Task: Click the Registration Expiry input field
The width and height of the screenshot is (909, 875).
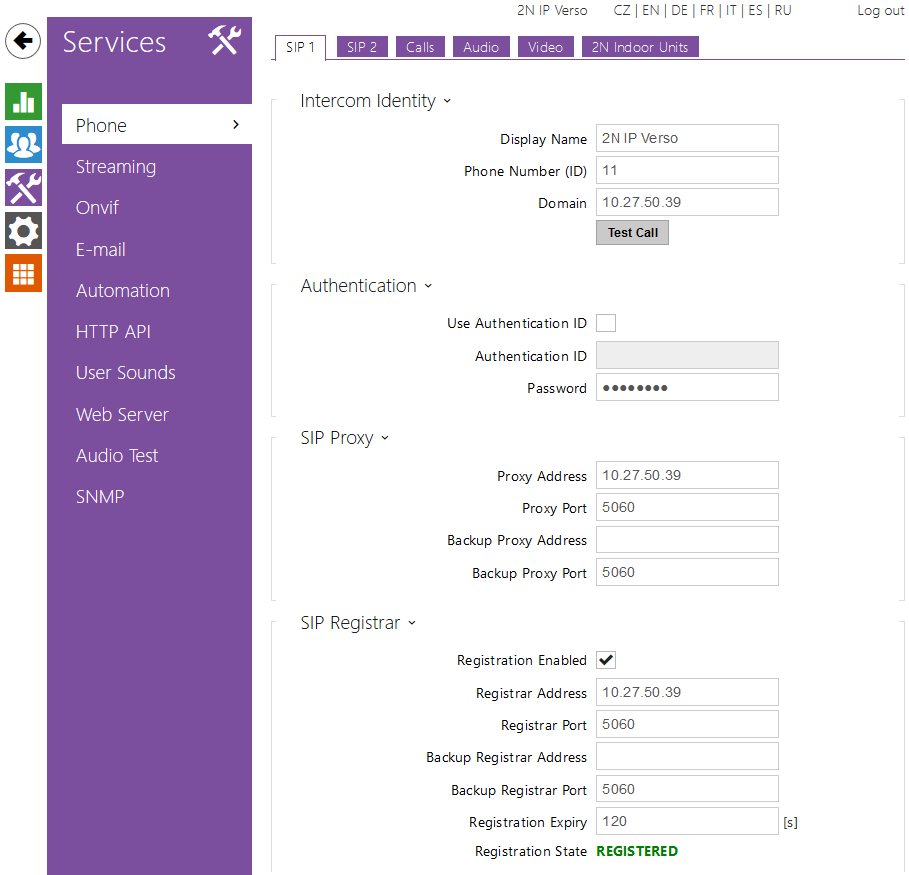Action: [687, 822]
